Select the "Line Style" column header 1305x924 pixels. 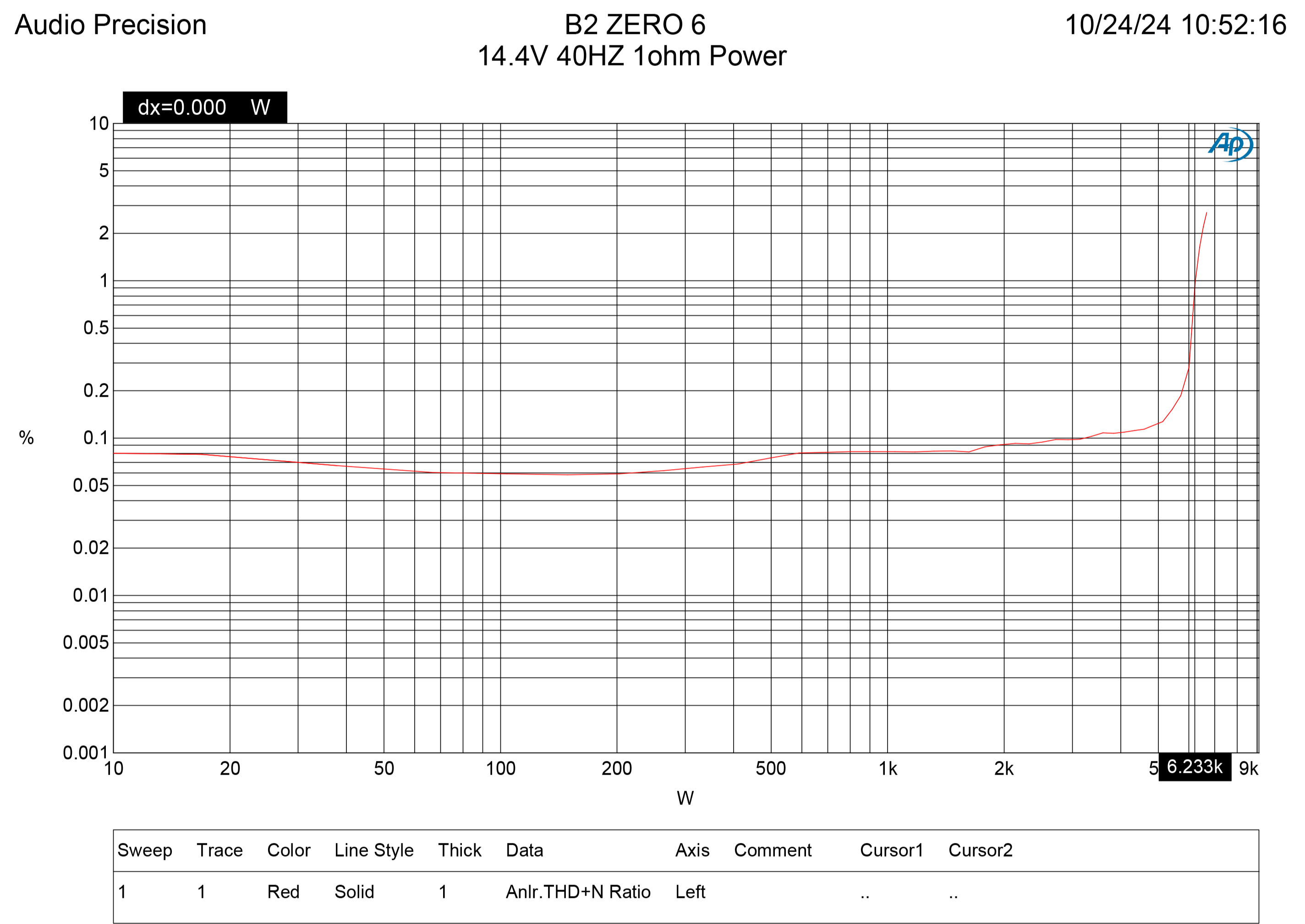tap(374, 851)
